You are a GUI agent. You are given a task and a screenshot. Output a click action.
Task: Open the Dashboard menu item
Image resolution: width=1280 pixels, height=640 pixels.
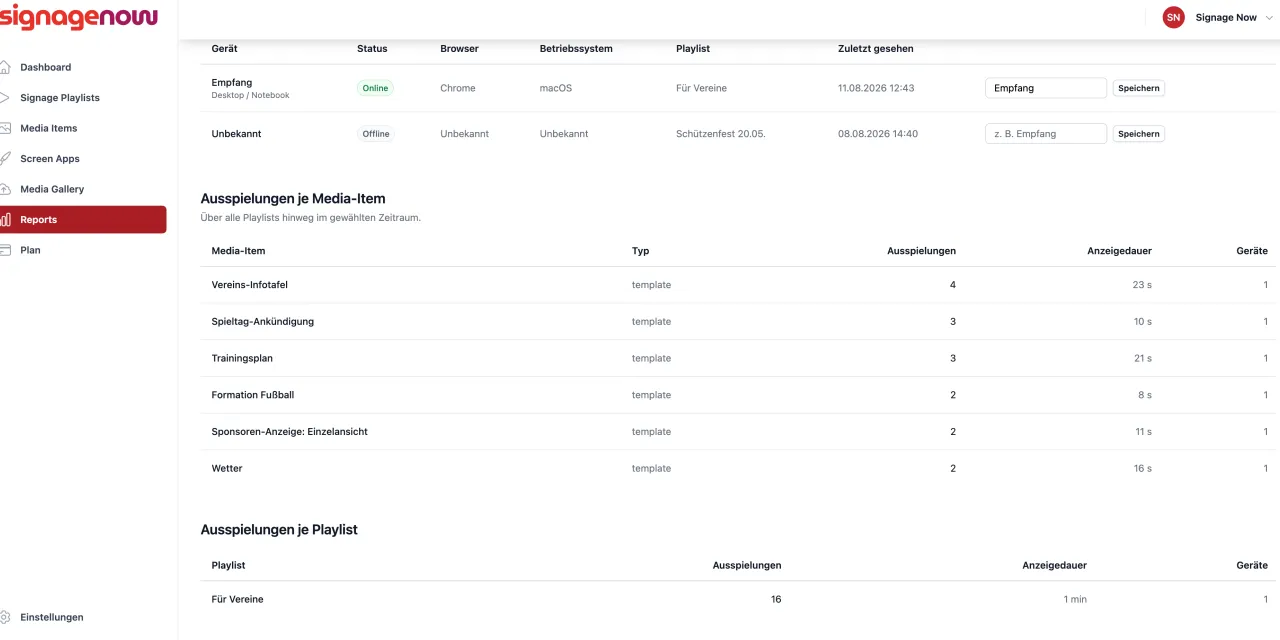pyautogui.click(x=83, y=67)
